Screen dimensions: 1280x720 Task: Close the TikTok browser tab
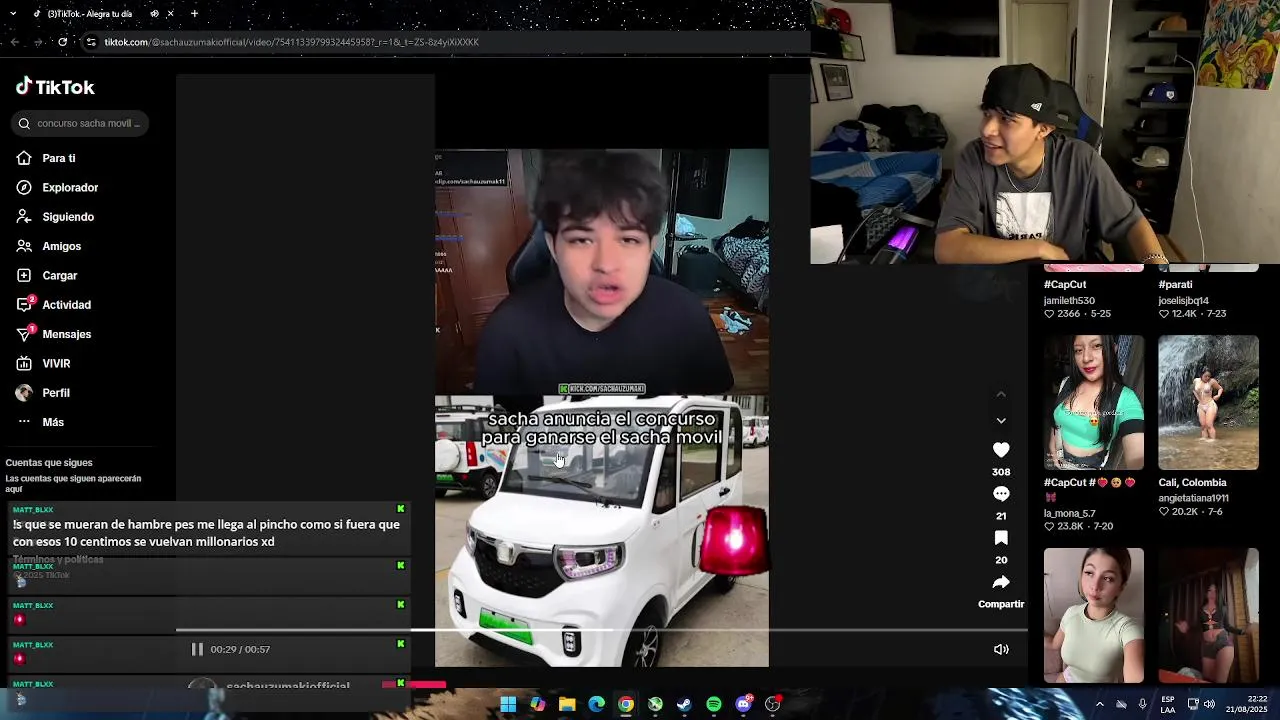(x=171, y=14)
